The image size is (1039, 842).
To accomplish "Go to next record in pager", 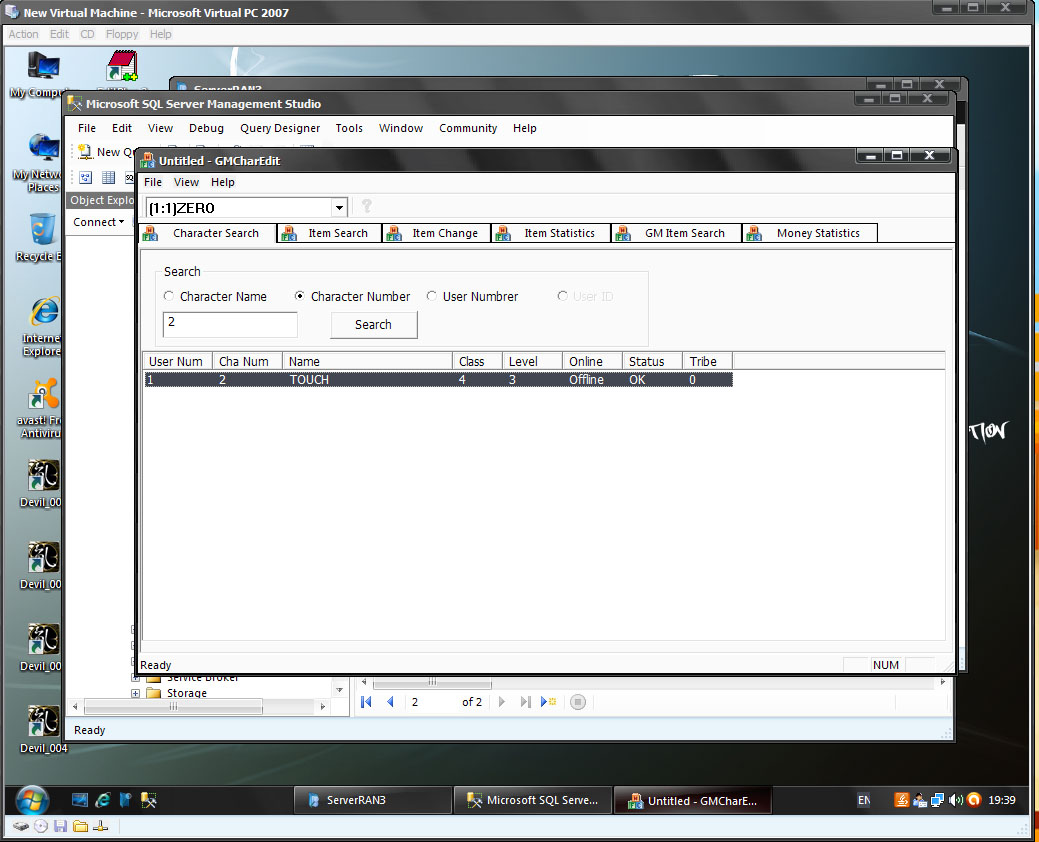I will pos(502,702).
